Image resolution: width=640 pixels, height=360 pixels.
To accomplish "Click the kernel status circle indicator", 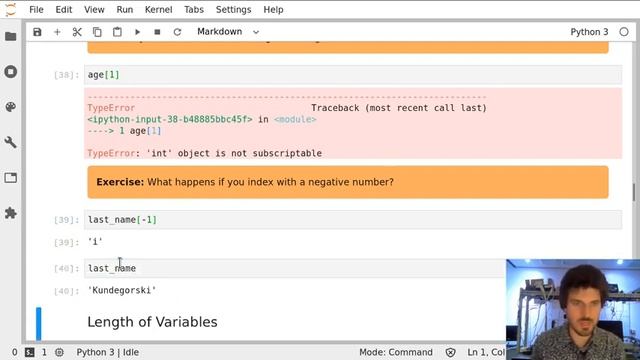I will [624, 32].
